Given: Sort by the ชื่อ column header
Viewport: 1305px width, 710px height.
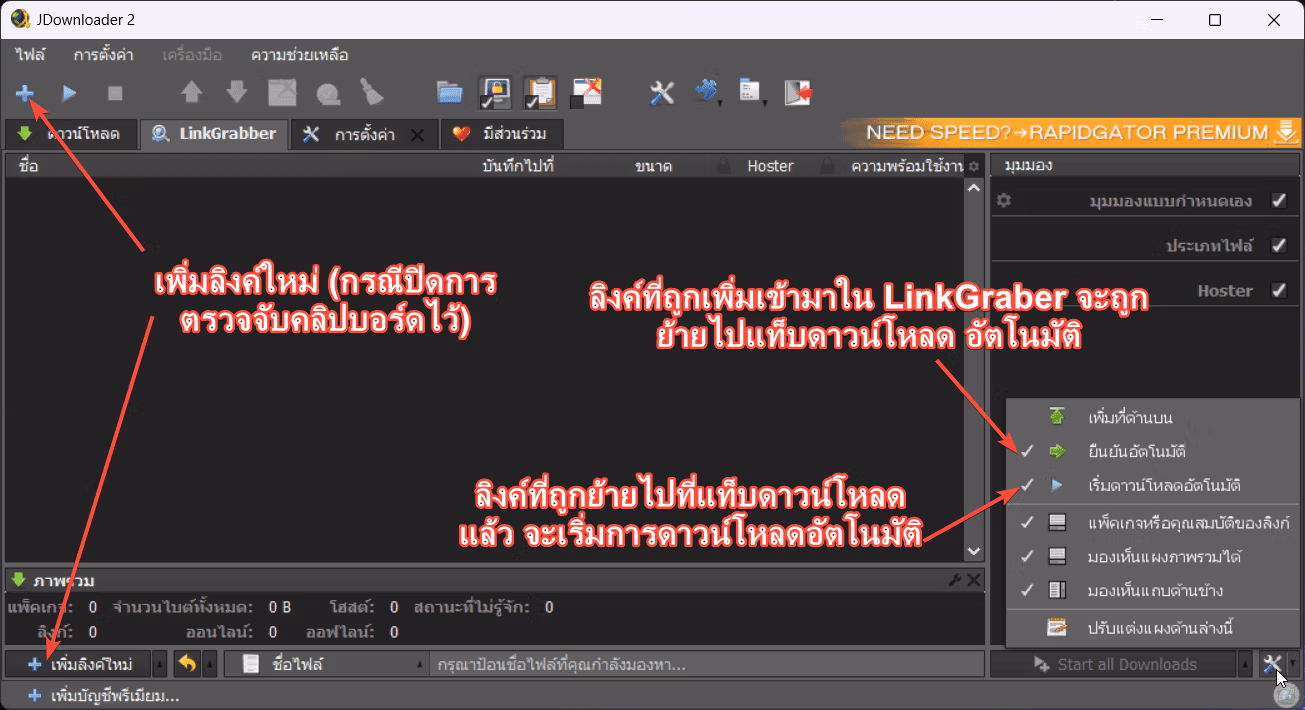Looking at the screenshot, I should (28, 166).
